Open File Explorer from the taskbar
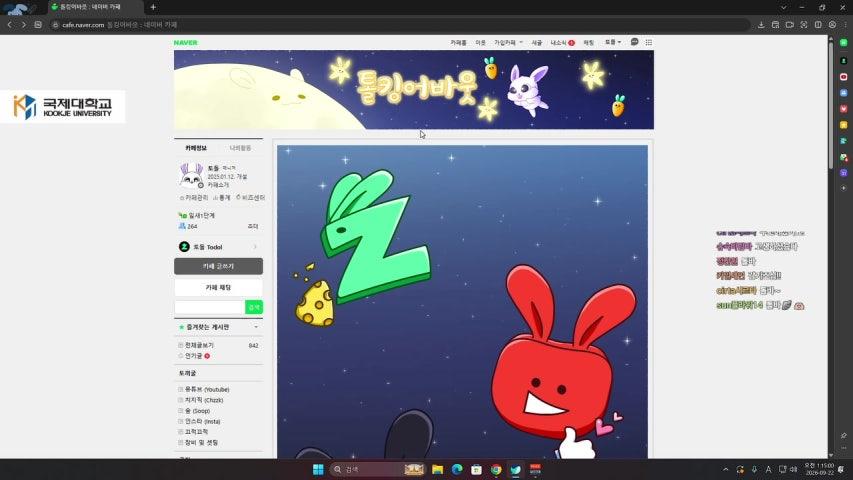The width and height of the screenshot is (853, 480). tap(437, 469)
